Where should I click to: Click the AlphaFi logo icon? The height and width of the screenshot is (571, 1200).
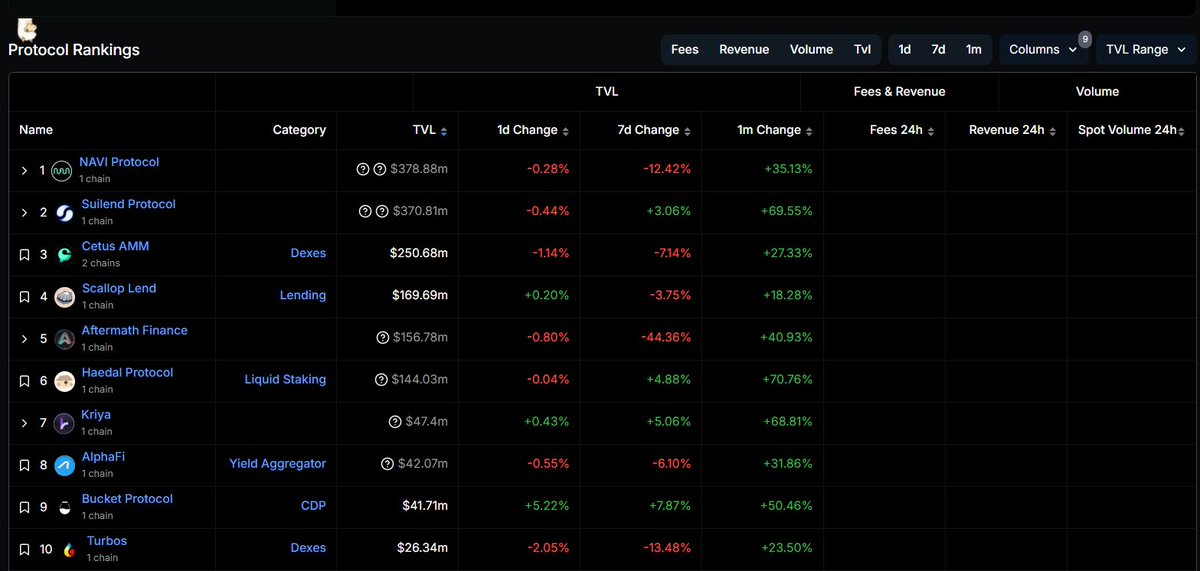click(64, 465)
